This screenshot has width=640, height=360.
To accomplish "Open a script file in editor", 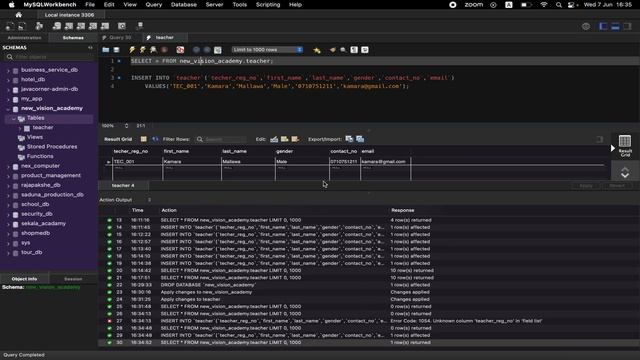I will [106, 50].
